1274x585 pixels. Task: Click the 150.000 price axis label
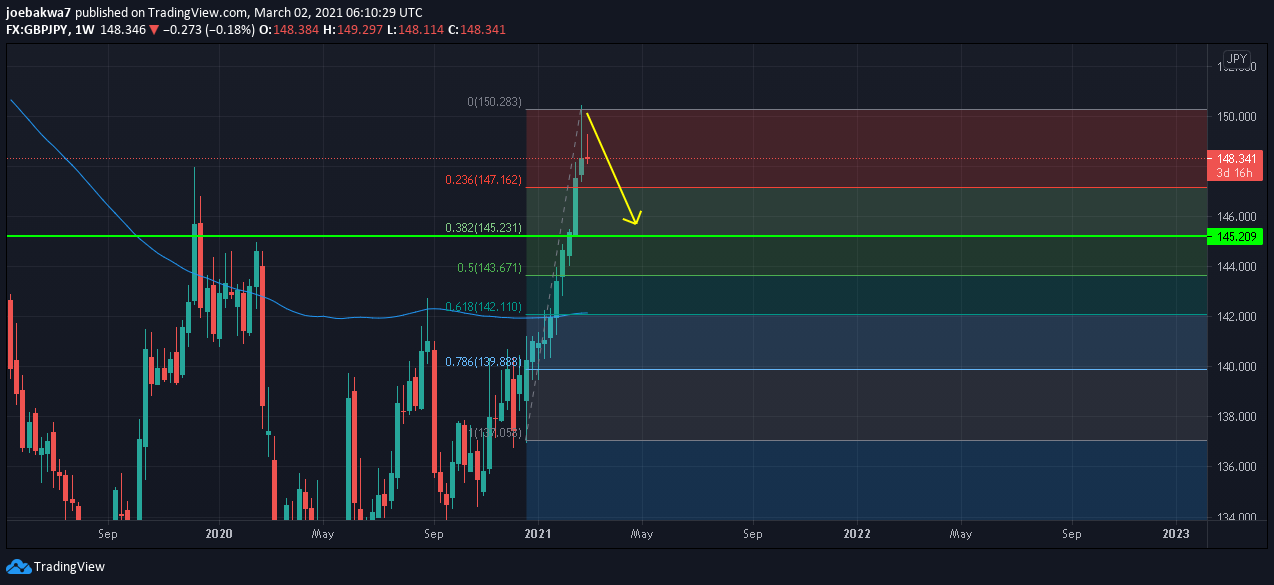(x=1236, y=117)
